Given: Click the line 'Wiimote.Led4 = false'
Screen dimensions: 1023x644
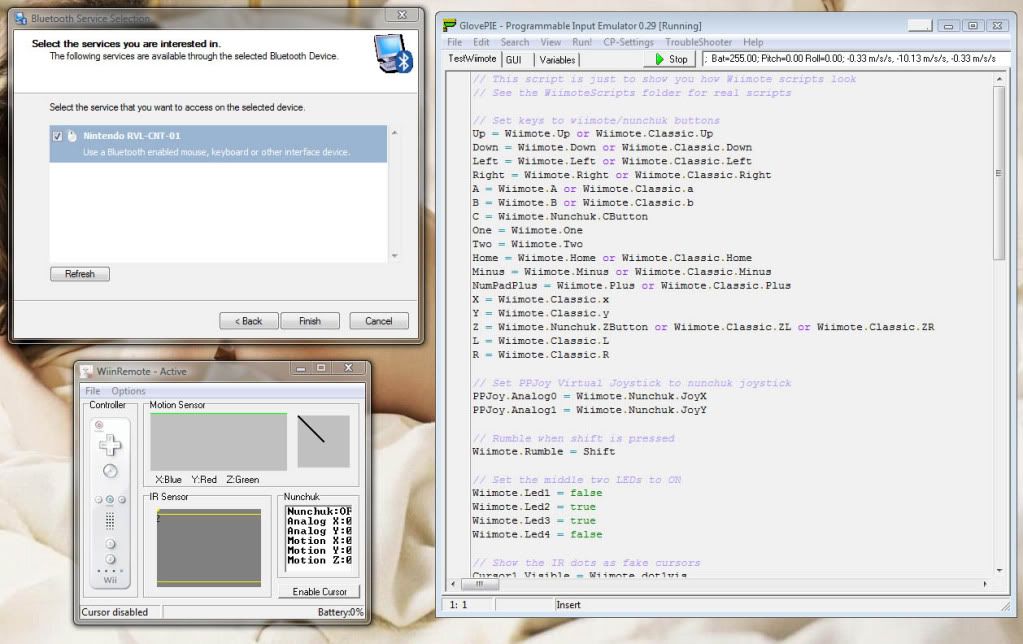Looking at the screenshot, I should click(538, 534).
